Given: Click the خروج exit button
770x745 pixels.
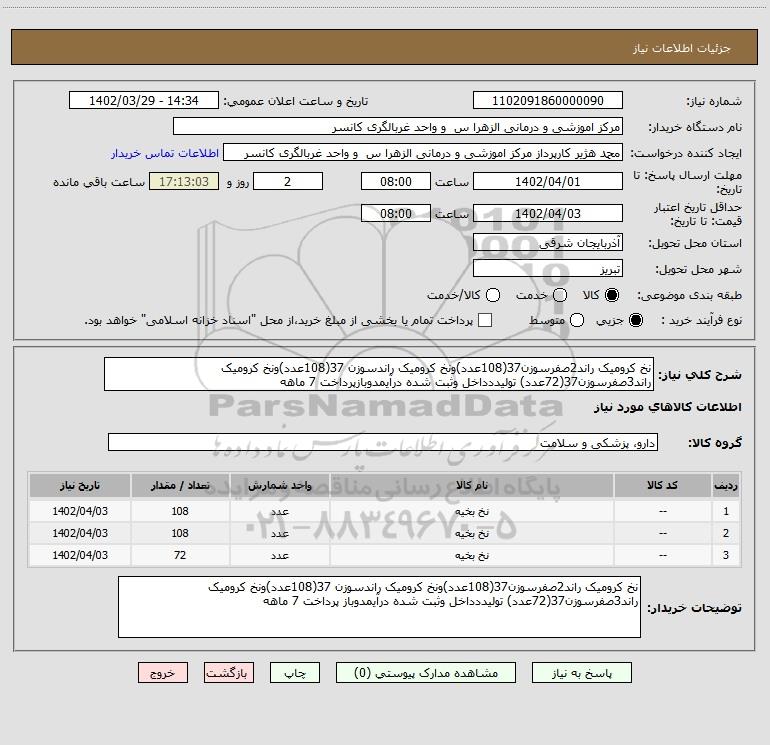Looking at the screenshot, I should (163, 673).
